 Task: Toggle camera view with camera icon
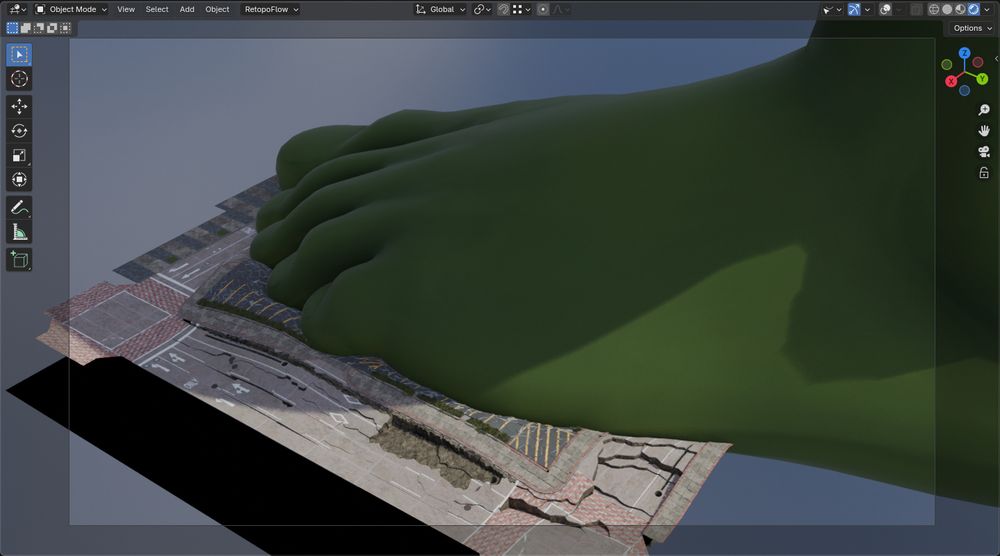(x=984, y=152)
